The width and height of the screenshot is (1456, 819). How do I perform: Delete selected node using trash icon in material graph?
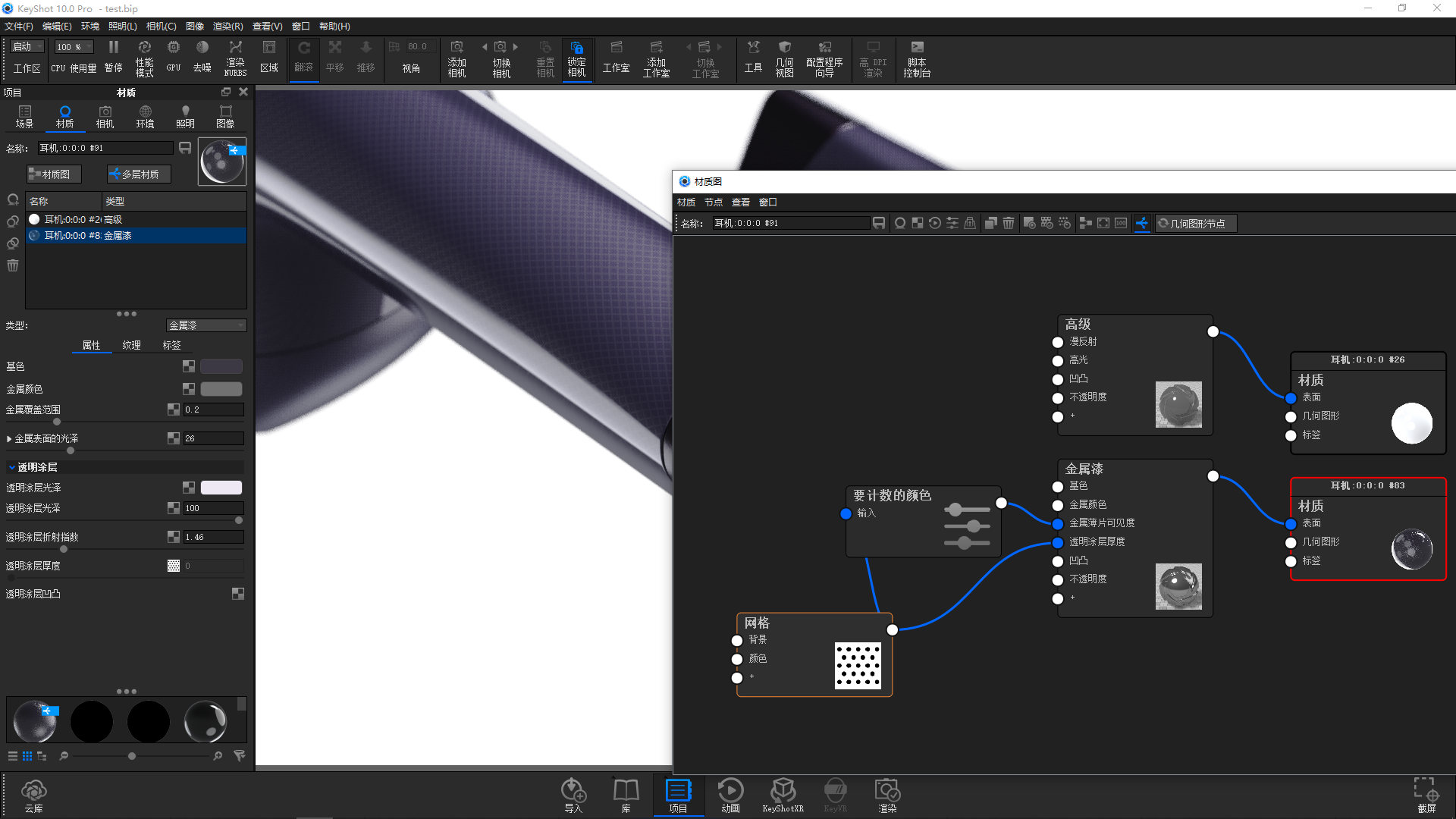pyautogui.click(x=1009, y=223)
